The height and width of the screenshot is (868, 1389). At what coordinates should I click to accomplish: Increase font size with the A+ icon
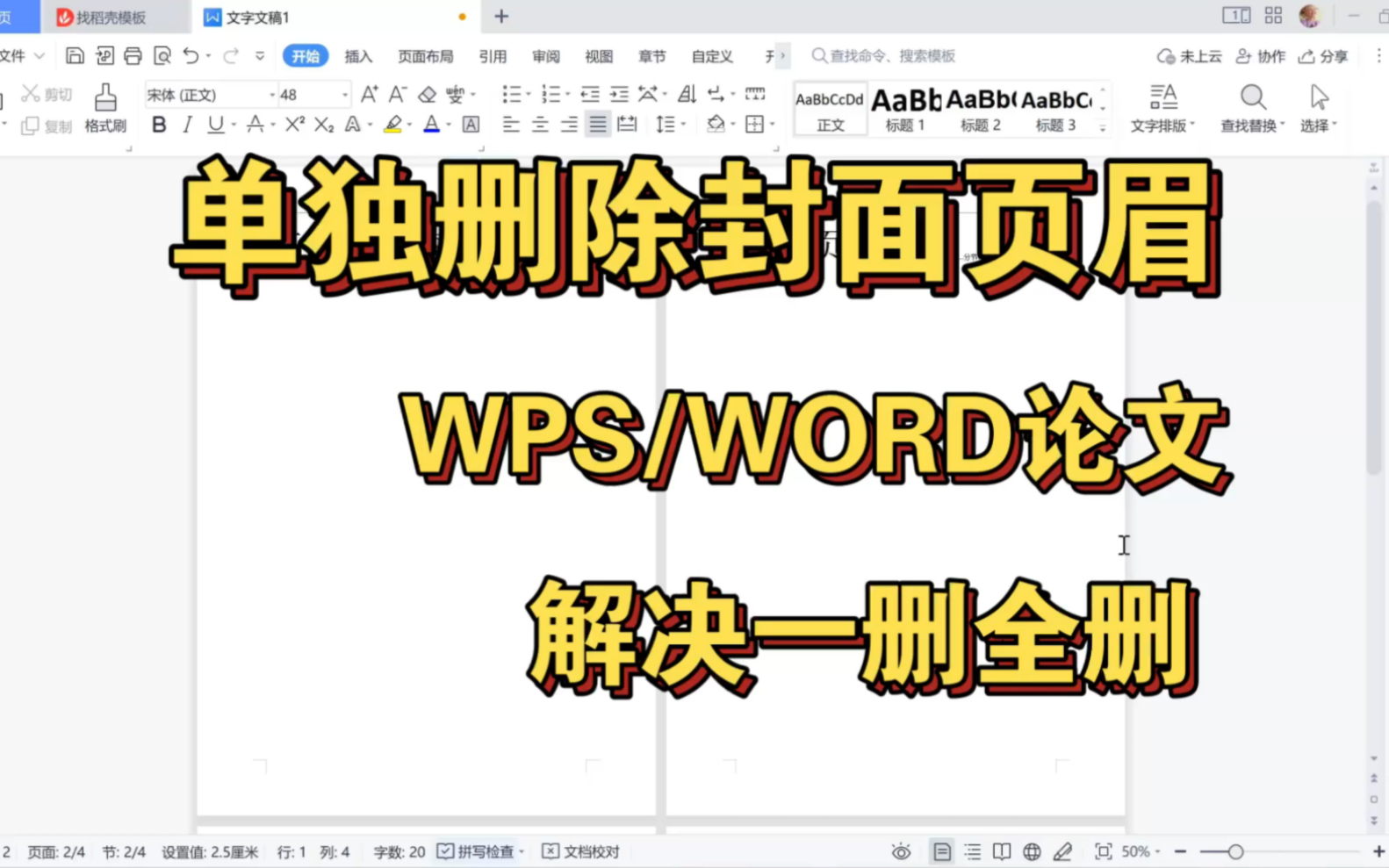click(369, 94)
